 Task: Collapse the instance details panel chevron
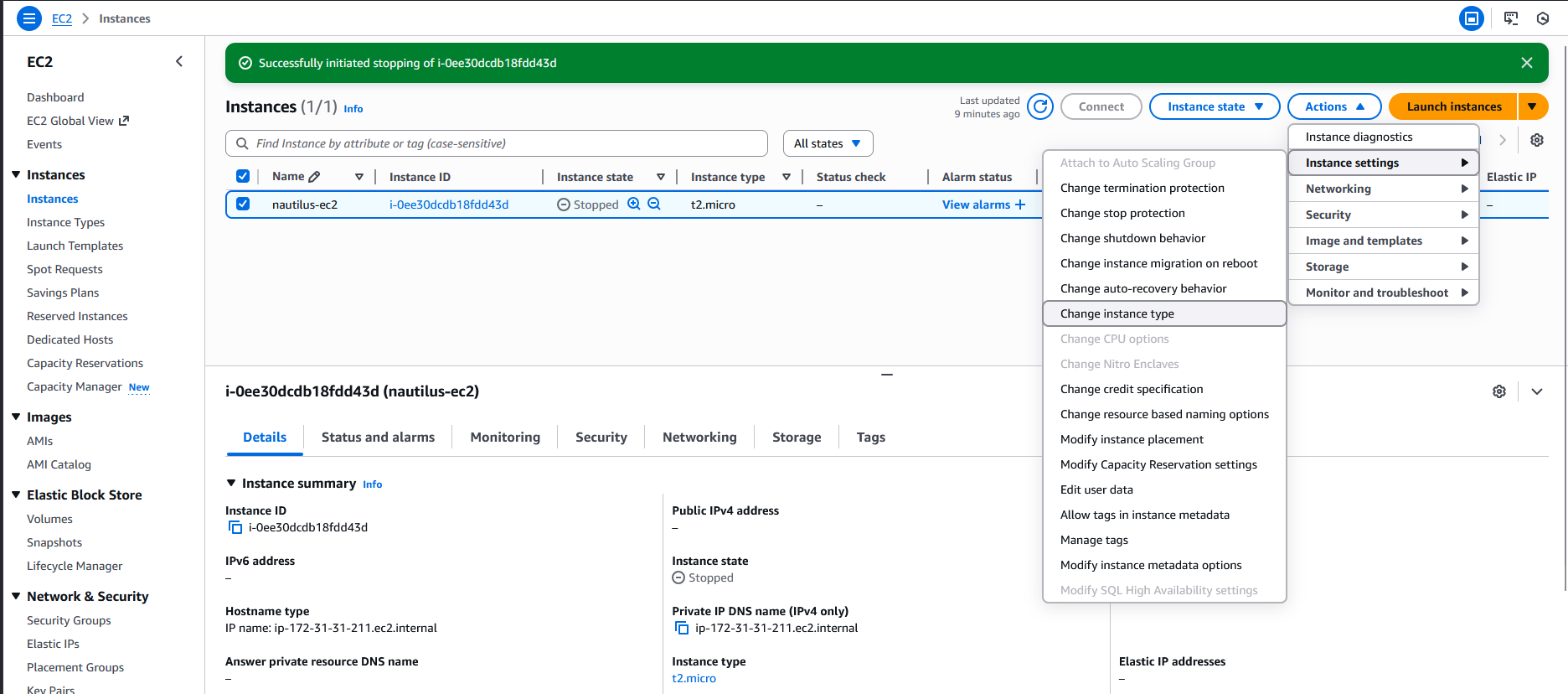pos(1537,391)
